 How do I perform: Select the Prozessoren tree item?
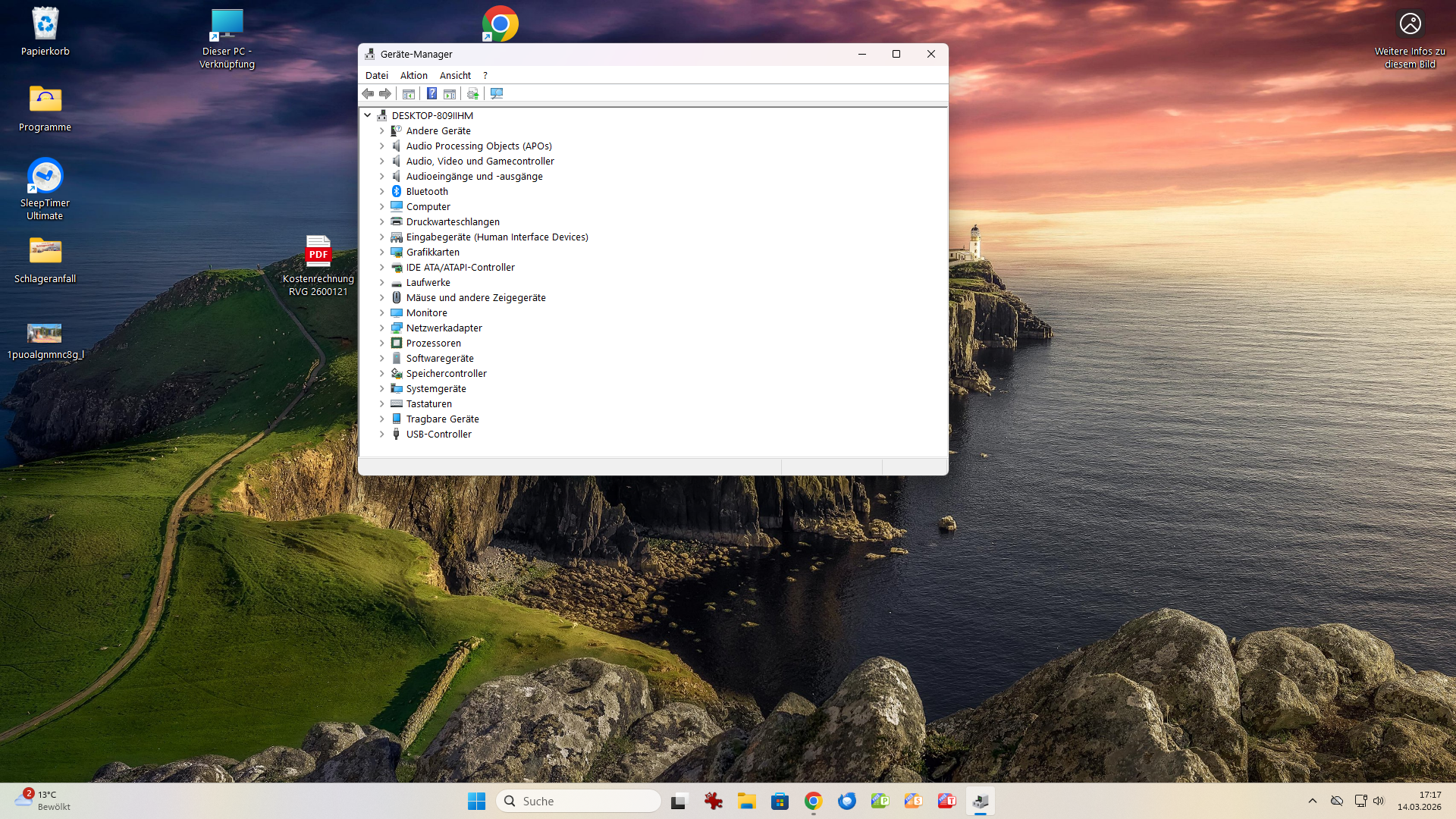pos(433,343)
